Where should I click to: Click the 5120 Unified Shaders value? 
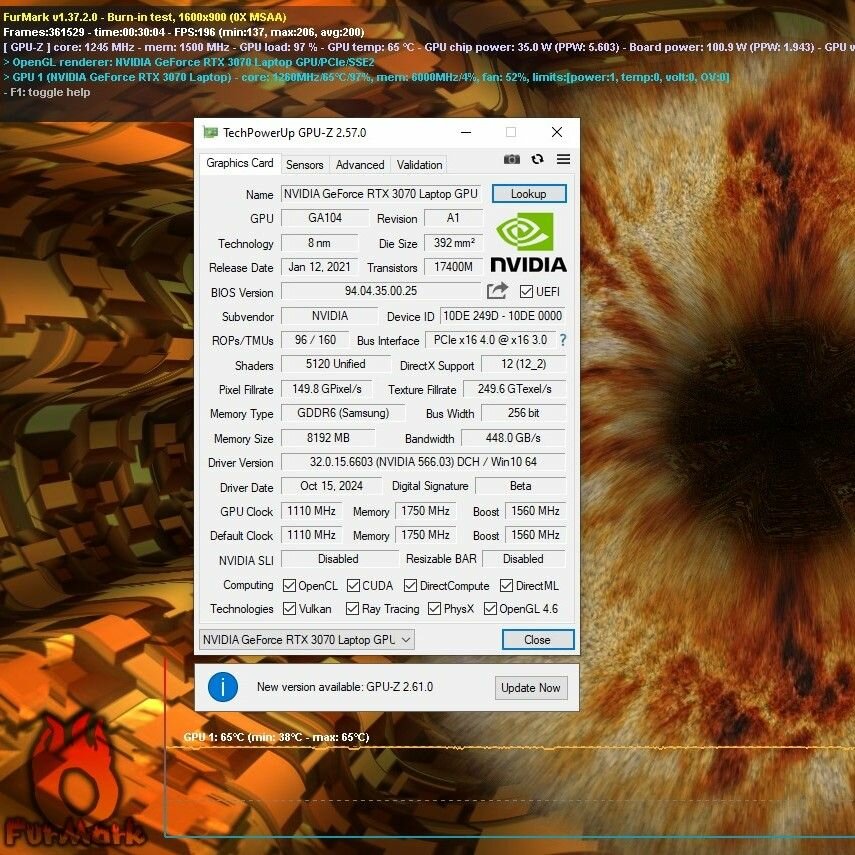tap(336, 364)
